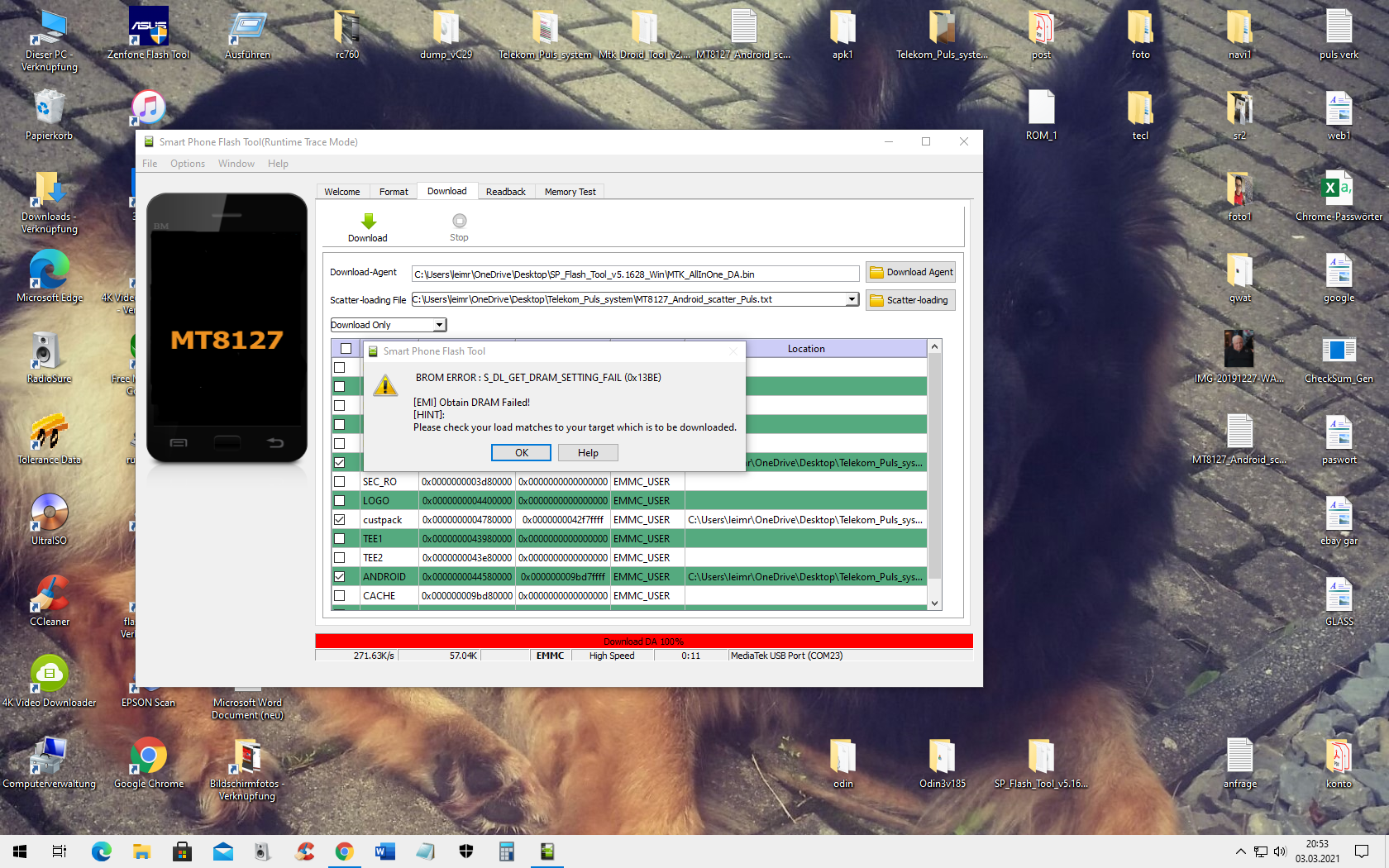1389x868 pixels.
Task: Toggle the select-all header checkbox
Action: pos(346,349)
